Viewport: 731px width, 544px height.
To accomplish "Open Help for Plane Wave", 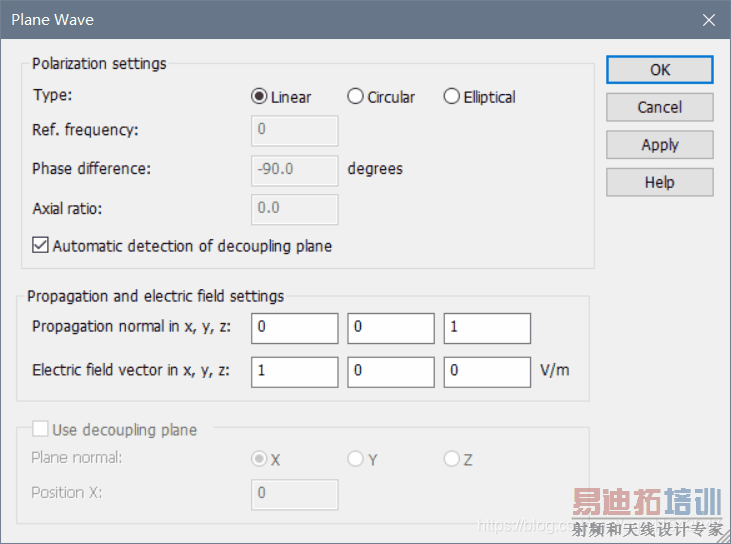I will coord(659,182).
